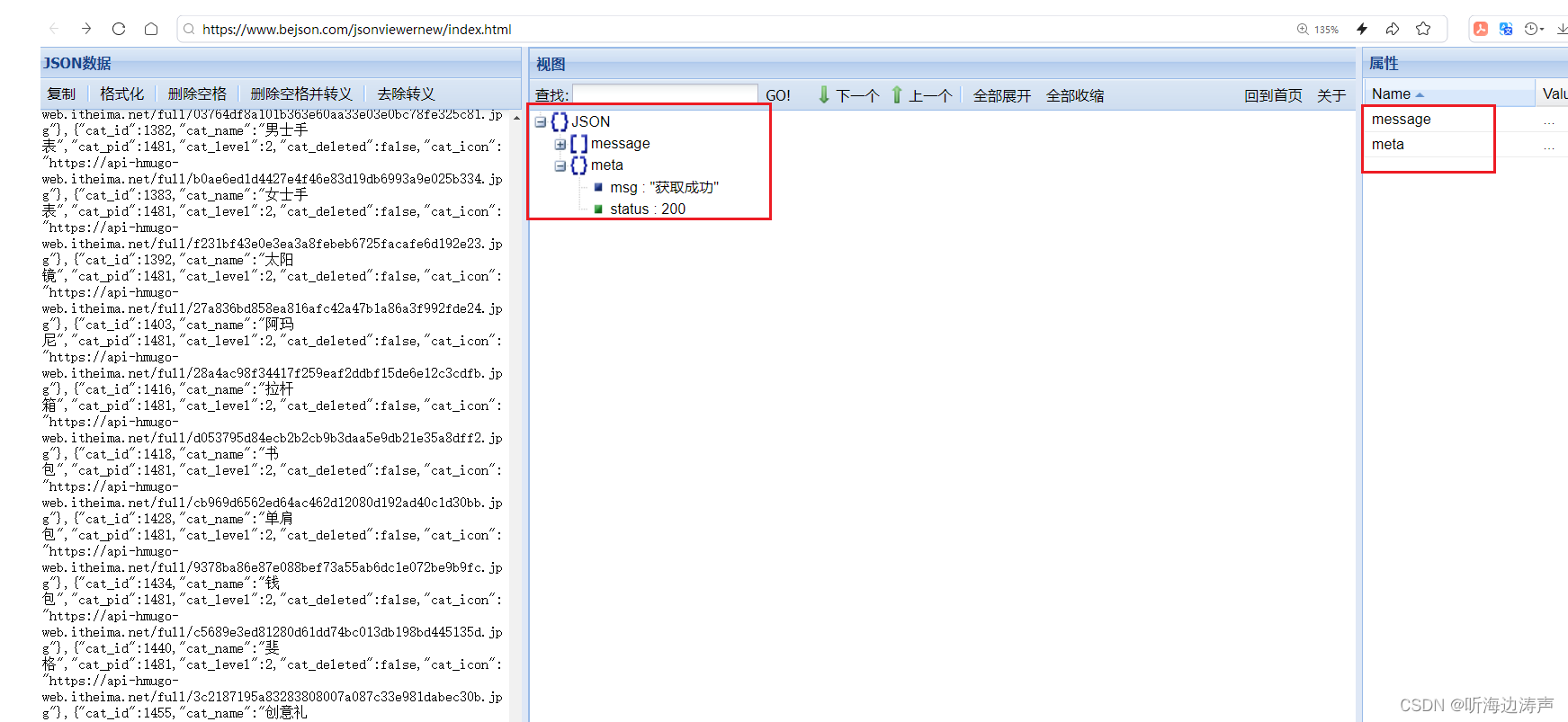Click the 格式化 format button
Viewport: 1568px width, 722px height.
pyautogui.click(x=121, y=94)
